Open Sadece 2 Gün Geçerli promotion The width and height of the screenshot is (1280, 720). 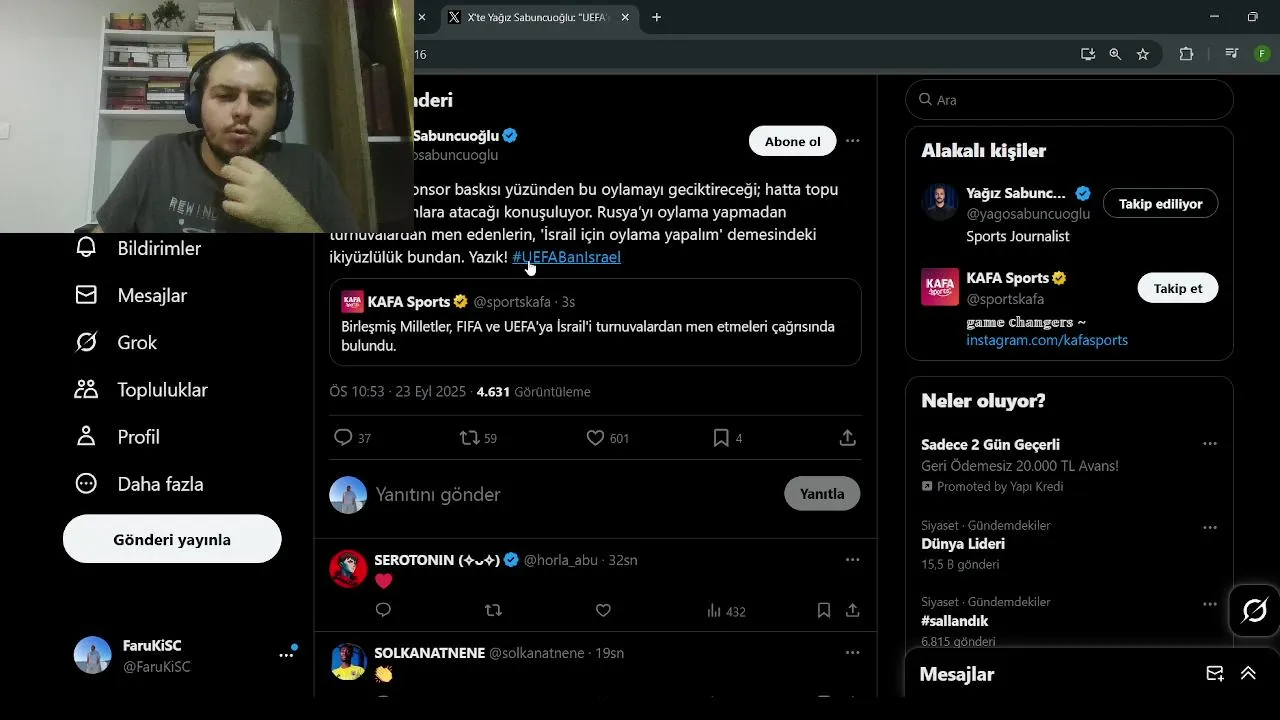click(990, 444)
